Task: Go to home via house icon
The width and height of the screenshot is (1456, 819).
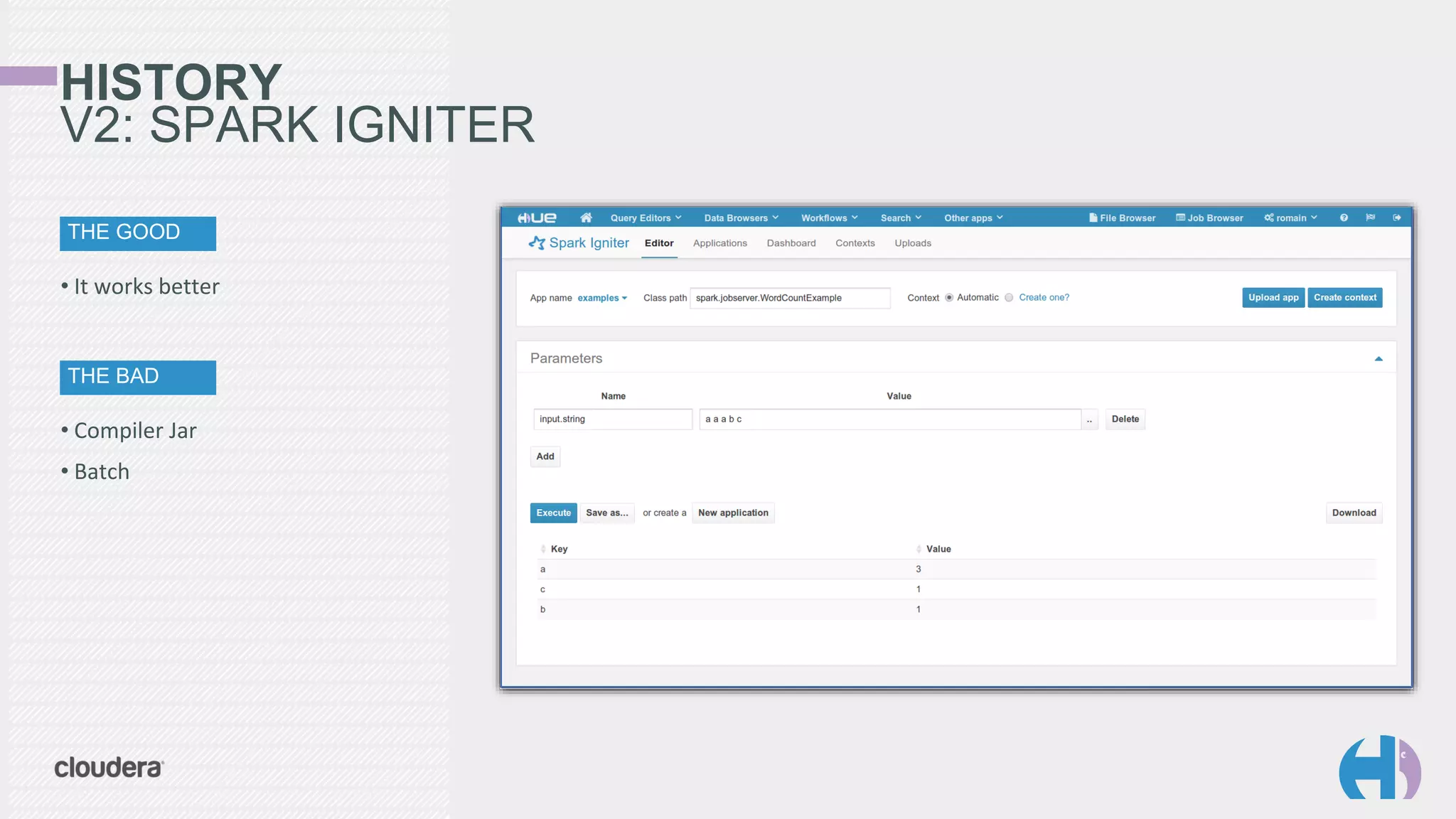Action: pos(586,218)
